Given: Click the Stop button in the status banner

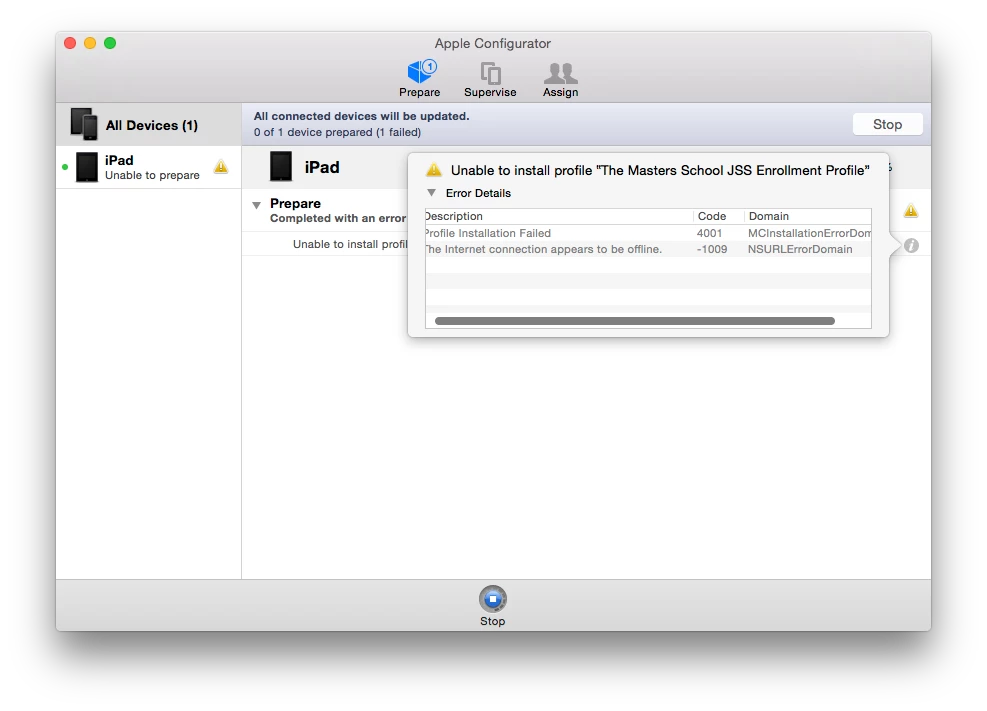Looking at the screenshot, I should [x=887, y=124].
